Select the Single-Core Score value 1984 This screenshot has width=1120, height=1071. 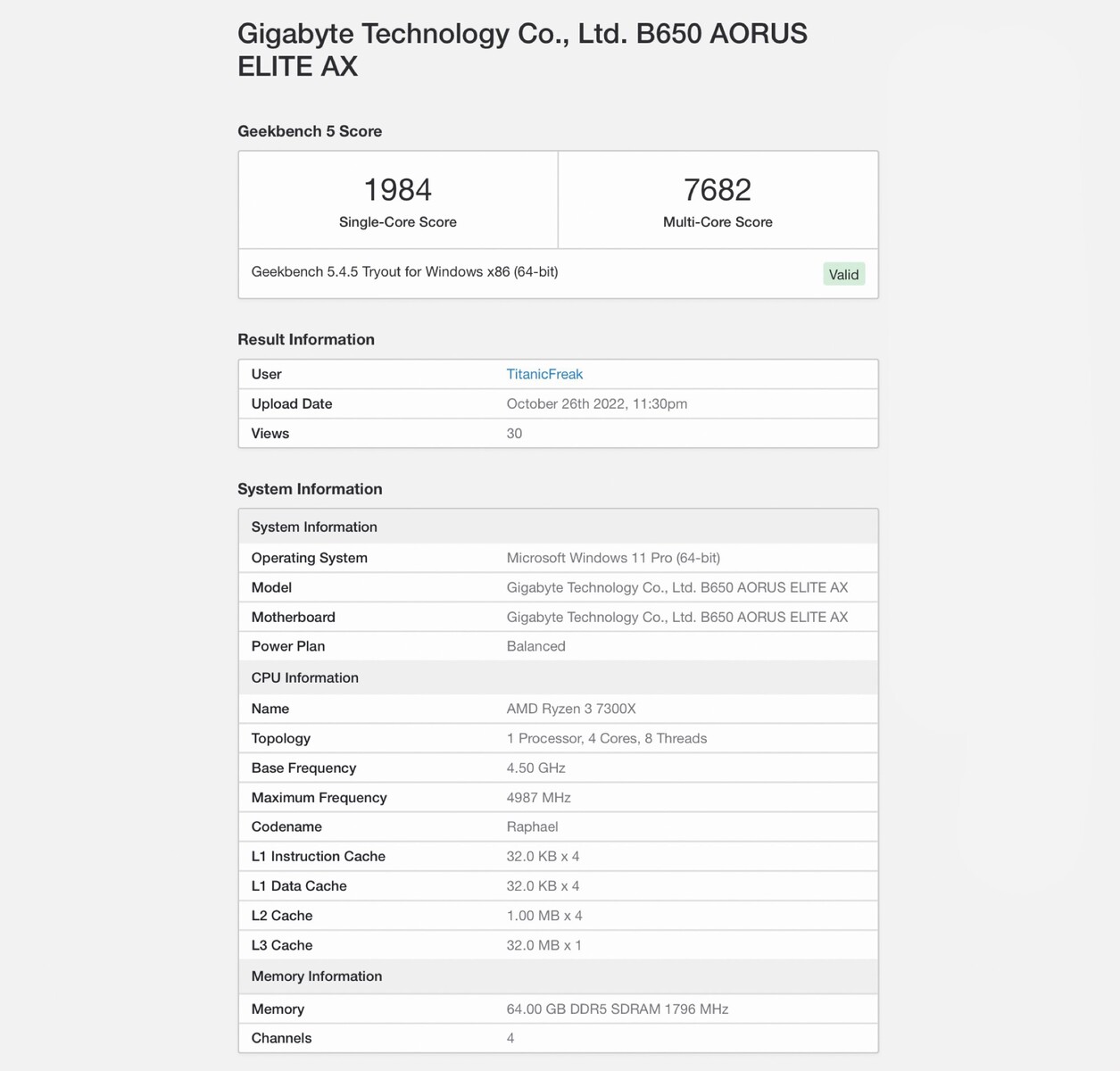tap(398, 189)
